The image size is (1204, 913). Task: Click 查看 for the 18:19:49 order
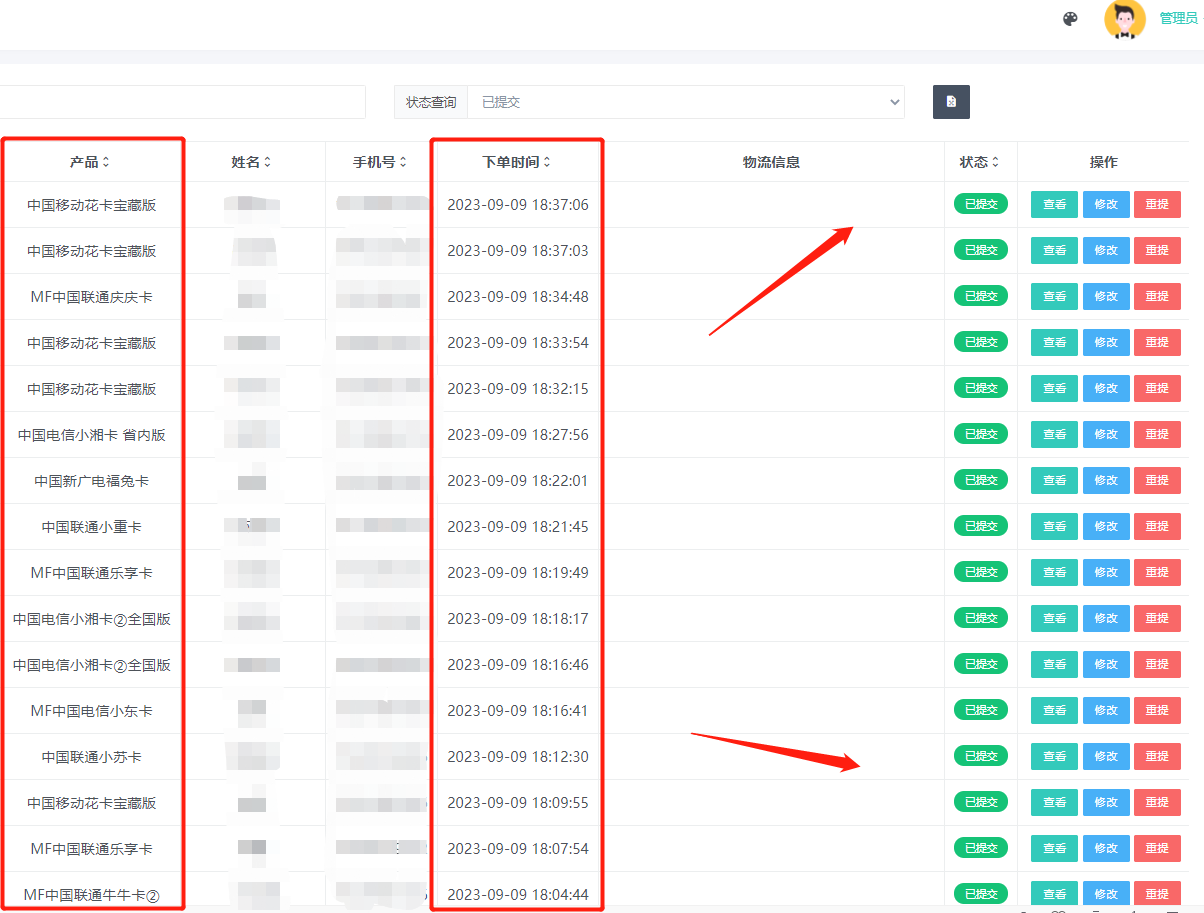pos(1054,573)
